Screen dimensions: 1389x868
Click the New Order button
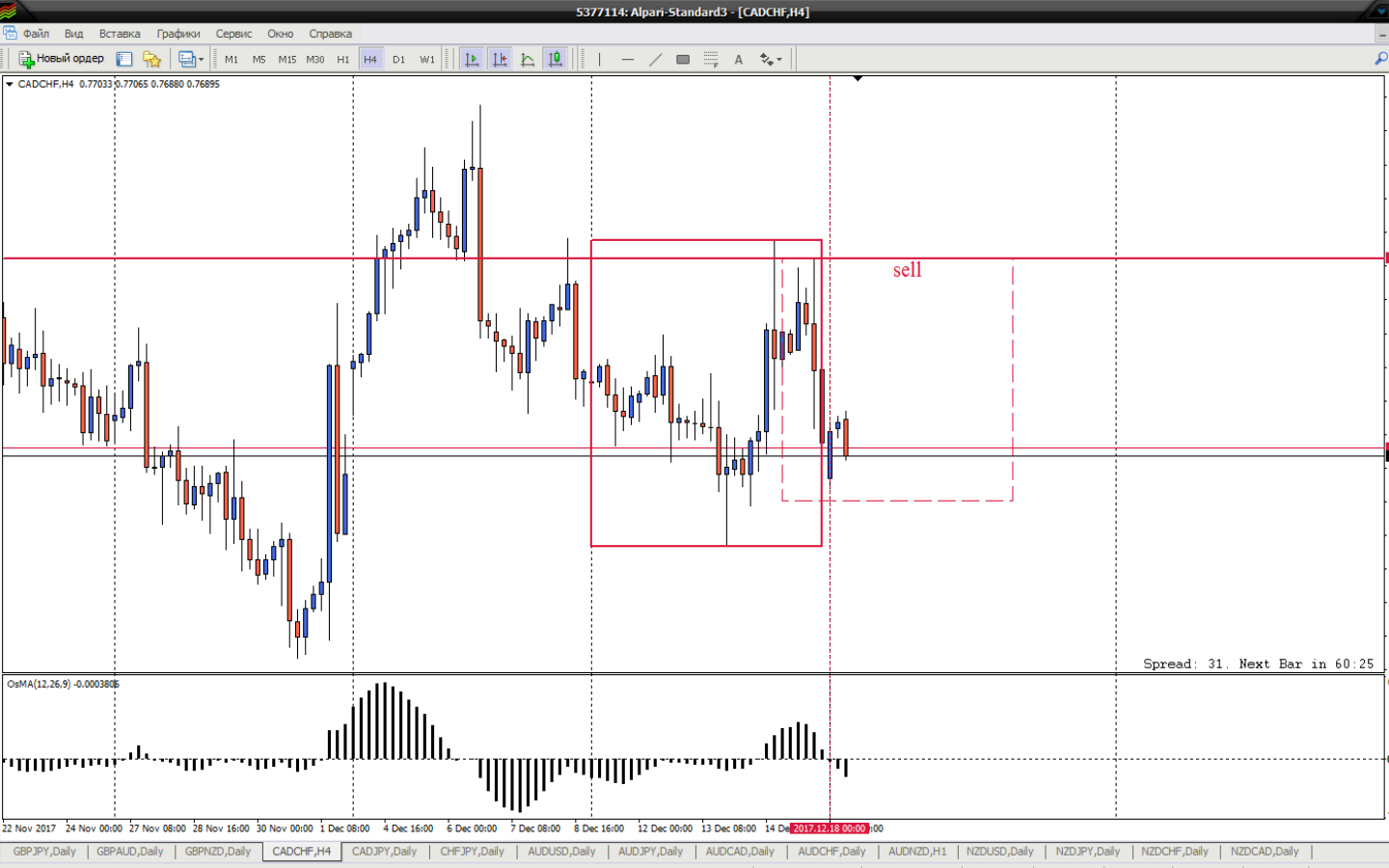(61, 59)
